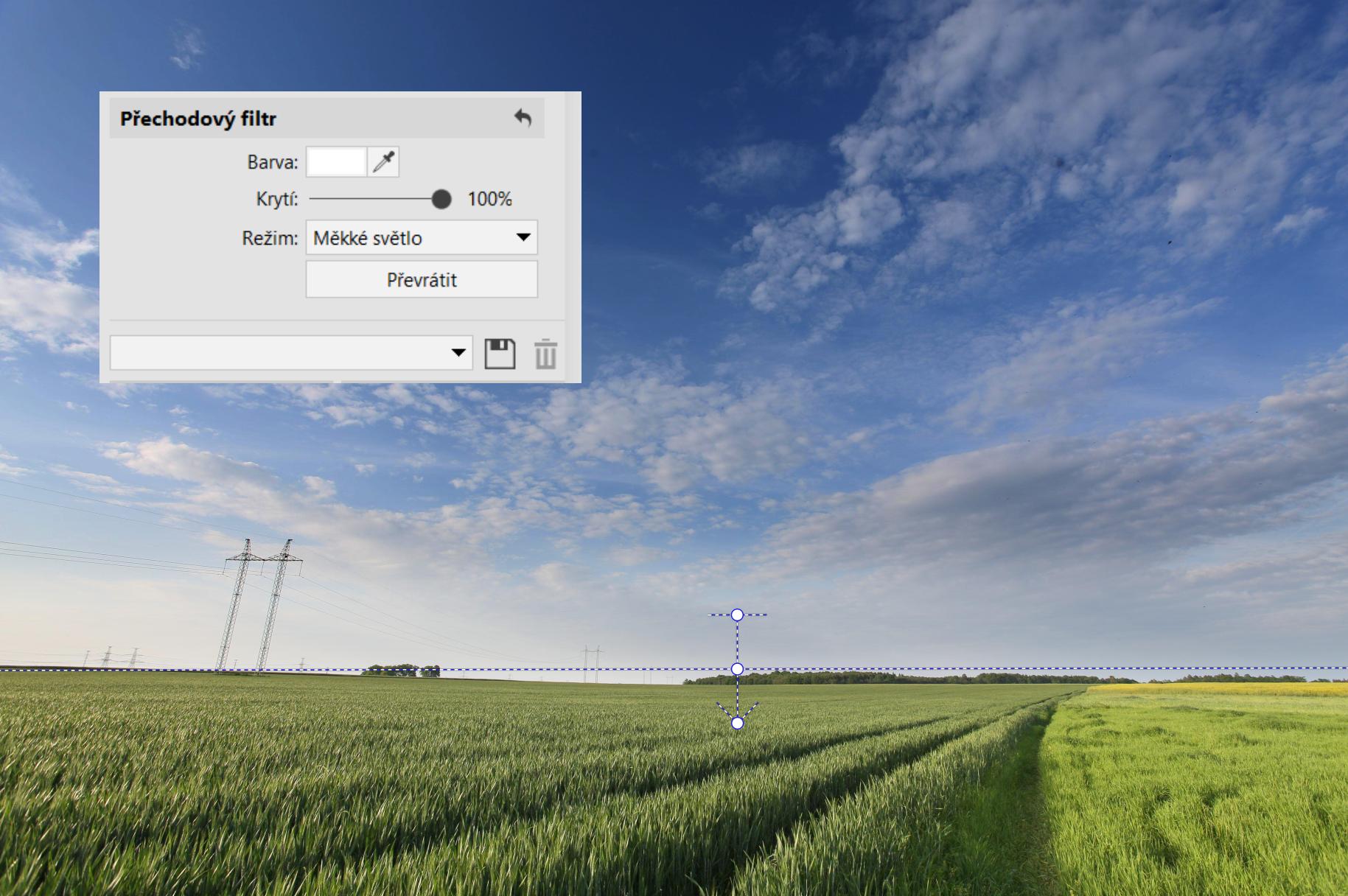The width and height of the screenshot is (1348, 896).
Task: Open the white Barva color swatch
Action: pos(336,161)
